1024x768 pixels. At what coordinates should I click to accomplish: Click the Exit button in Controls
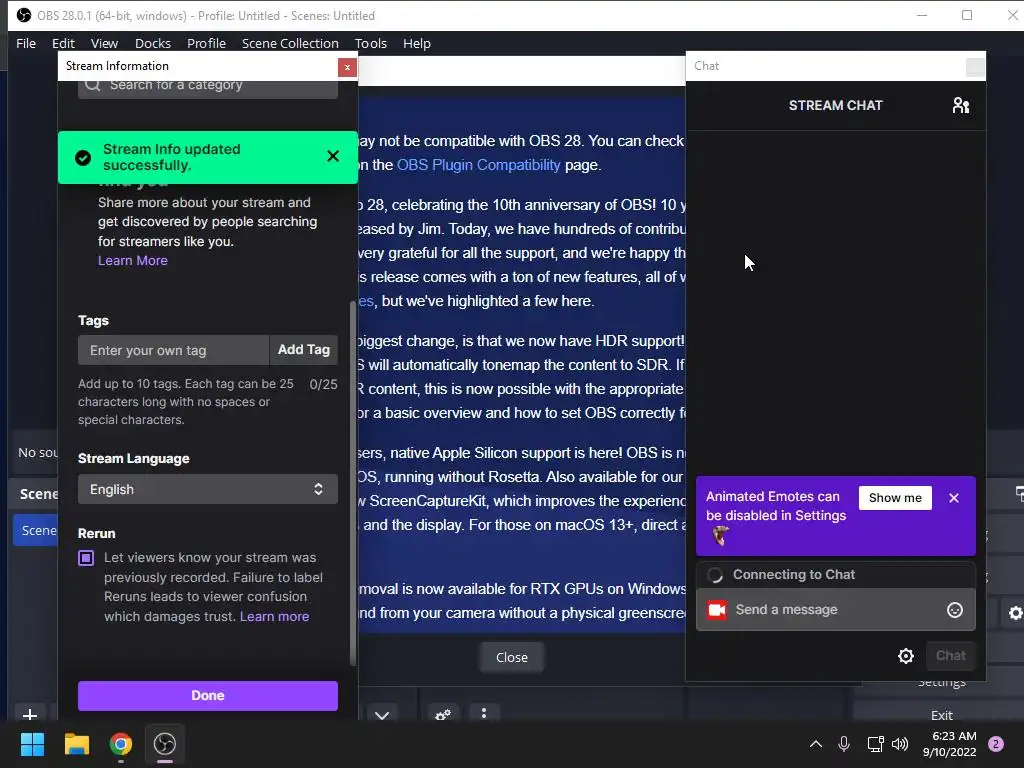(941, 715)
